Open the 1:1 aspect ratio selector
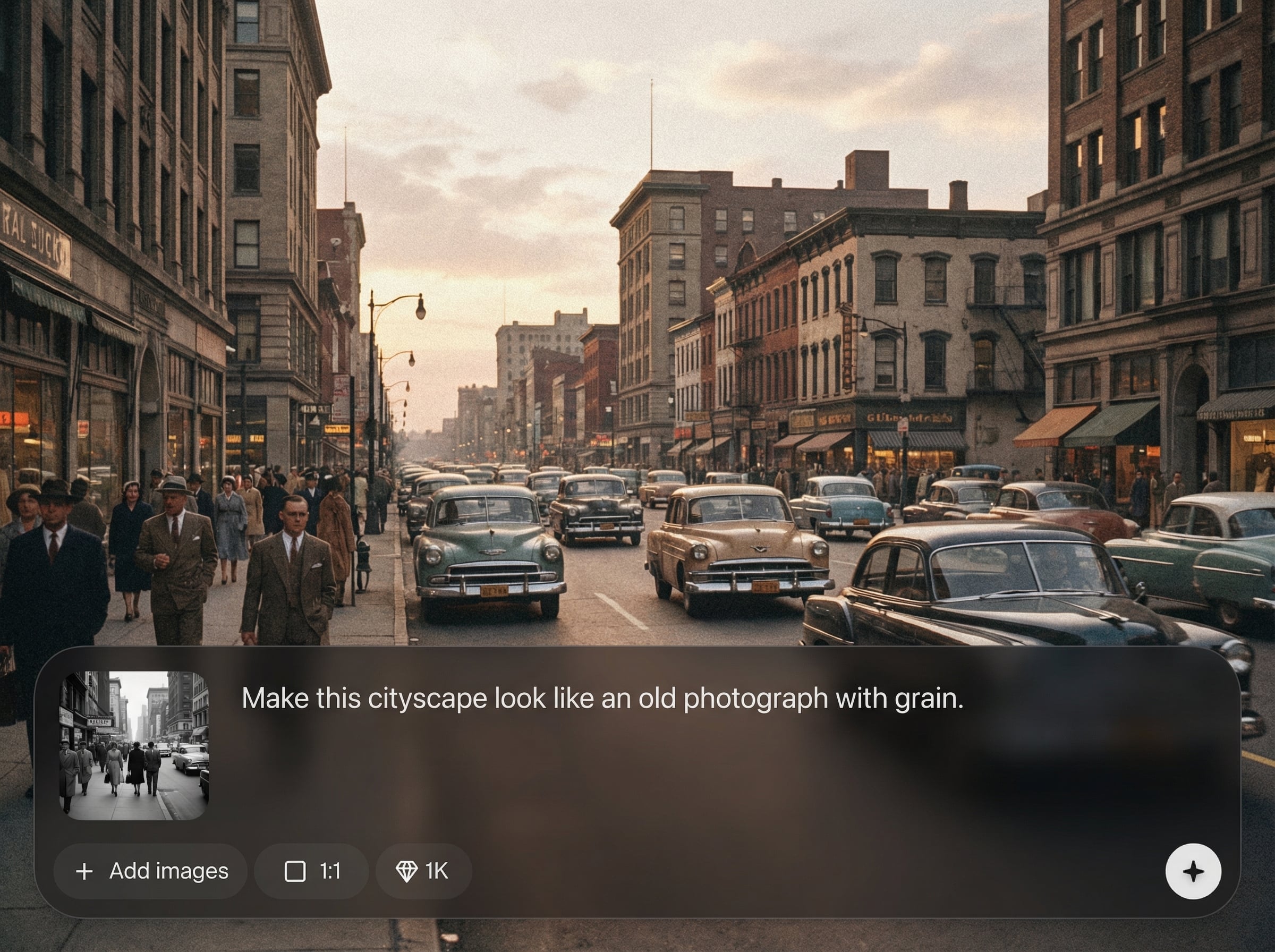1275x952 pixels. pos(311,871)
